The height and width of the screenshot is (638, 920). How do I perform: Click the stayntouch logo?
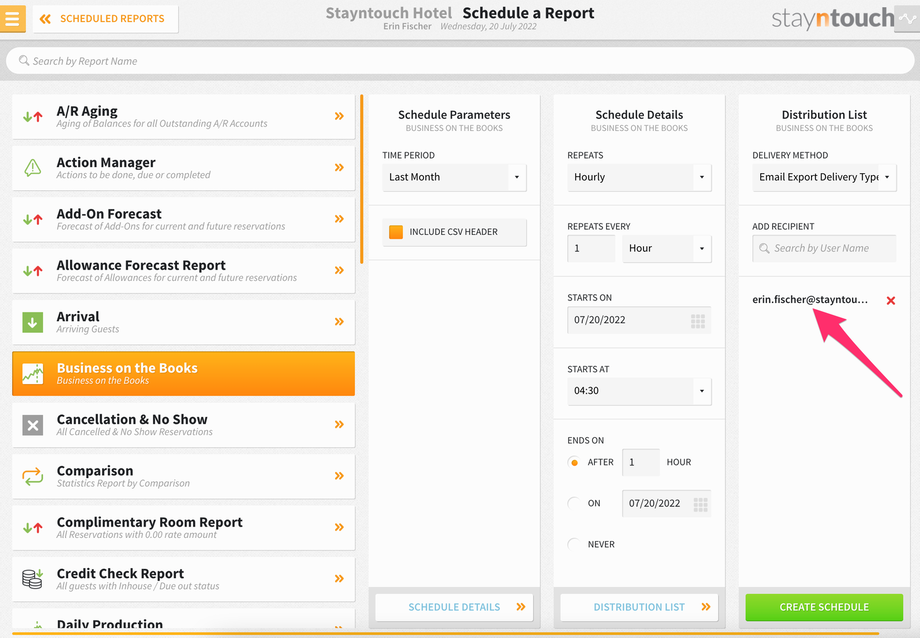[x=832, y=18]
